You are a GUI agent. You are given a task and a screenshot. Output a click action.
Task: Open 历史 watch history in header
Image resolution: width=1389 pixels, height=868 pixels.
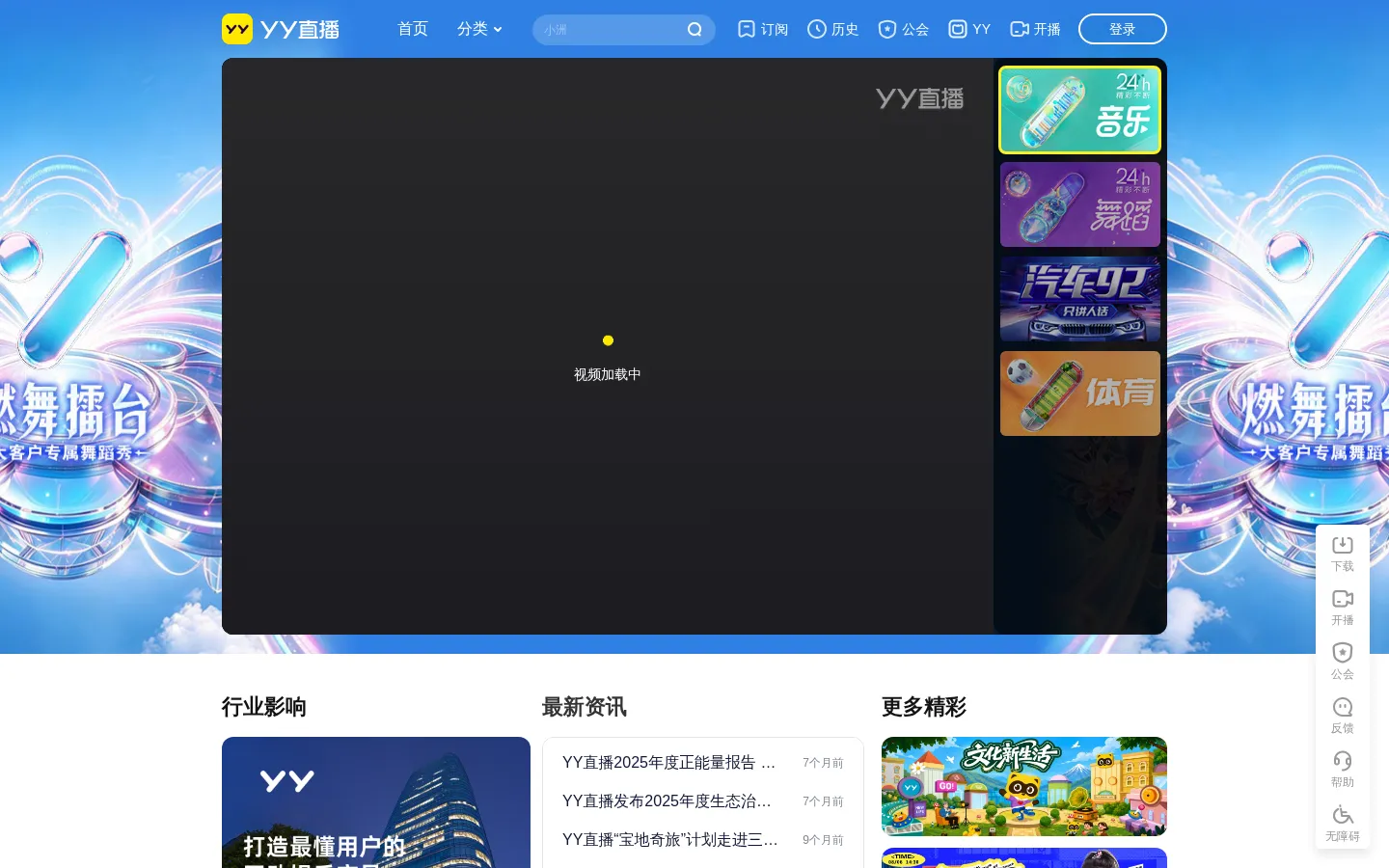(833, 29)
